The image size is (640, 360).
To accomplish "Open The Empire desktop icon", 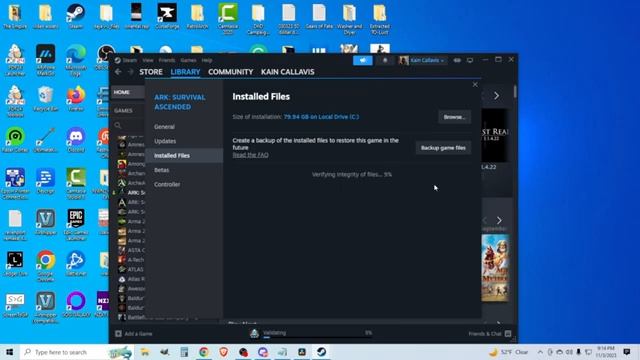I will [15, 17].
